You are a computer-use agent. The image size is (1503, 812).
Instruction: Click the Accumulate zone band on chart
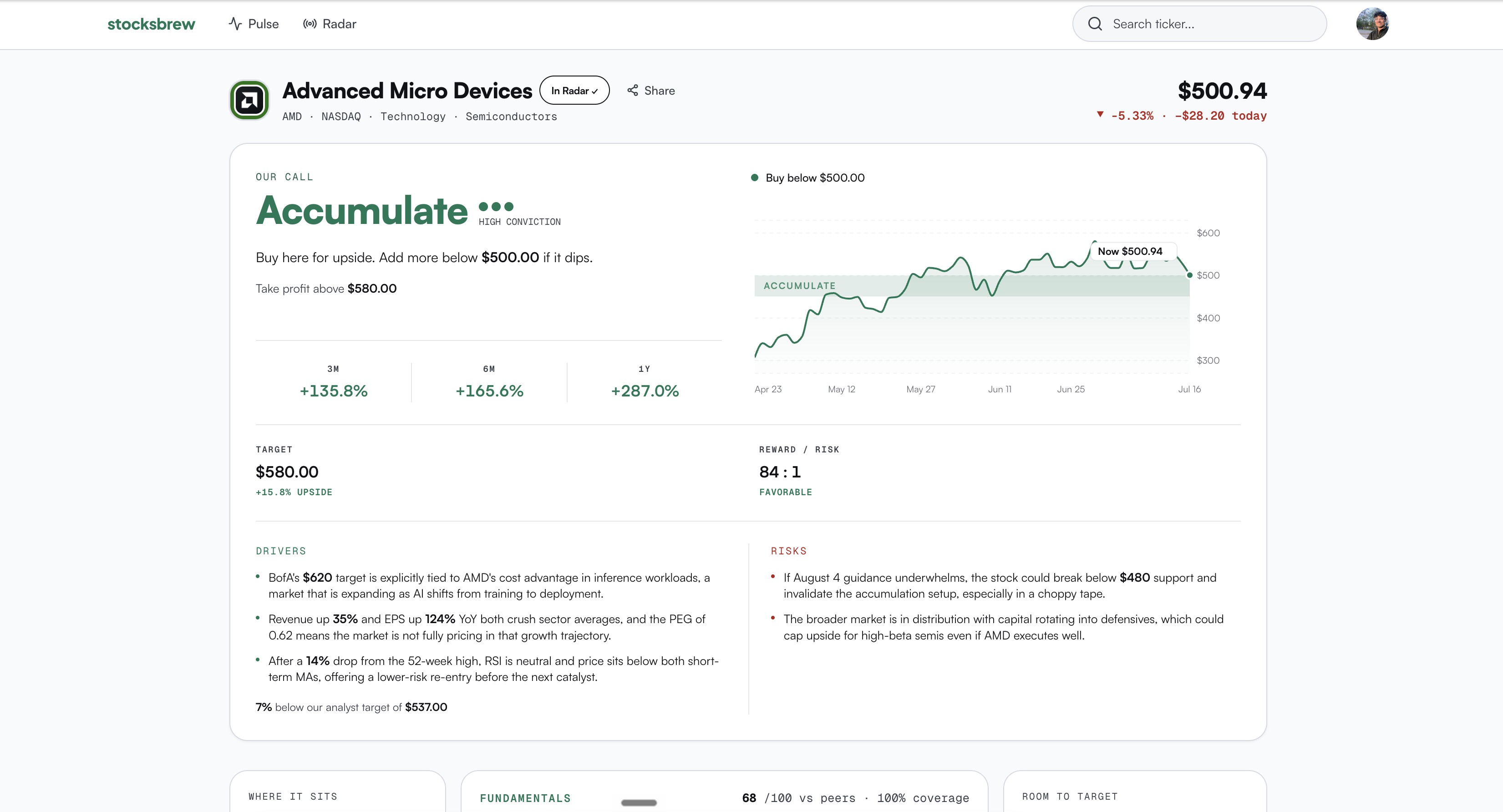click(971, 286)
